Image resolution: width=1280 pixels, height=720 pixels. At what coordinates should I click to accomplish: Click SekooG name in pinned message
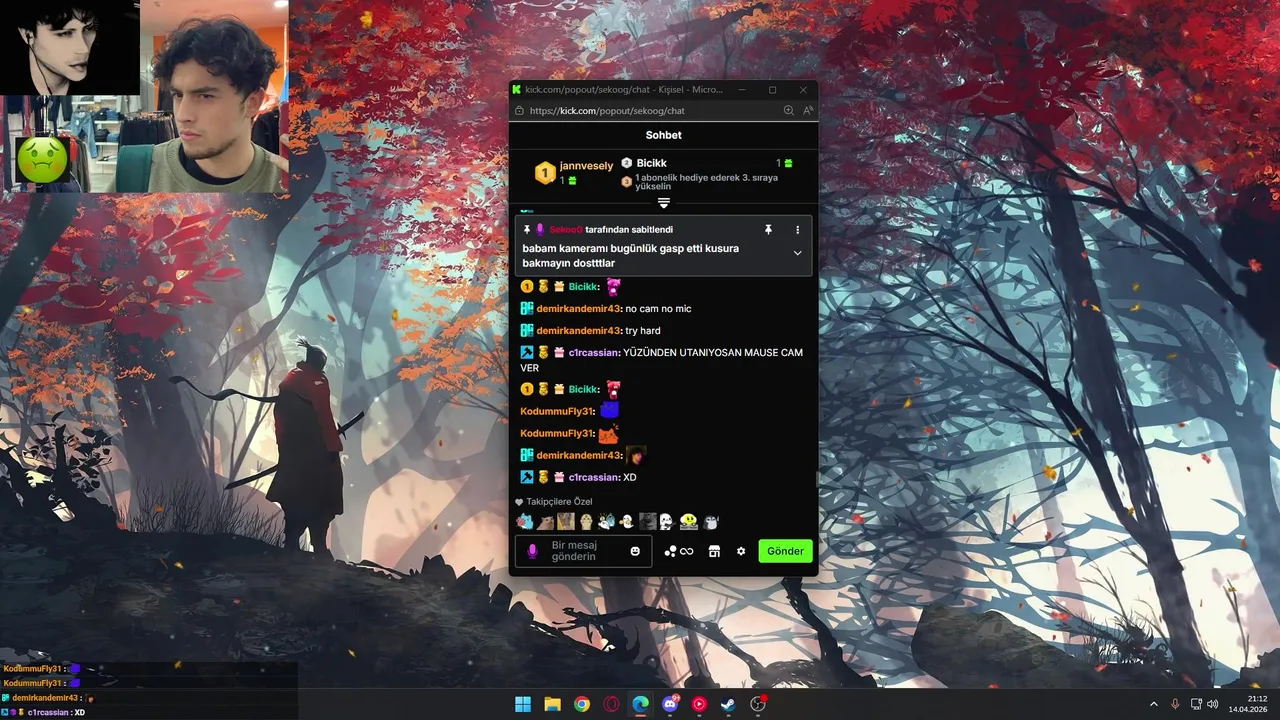[x=566, y=230]
